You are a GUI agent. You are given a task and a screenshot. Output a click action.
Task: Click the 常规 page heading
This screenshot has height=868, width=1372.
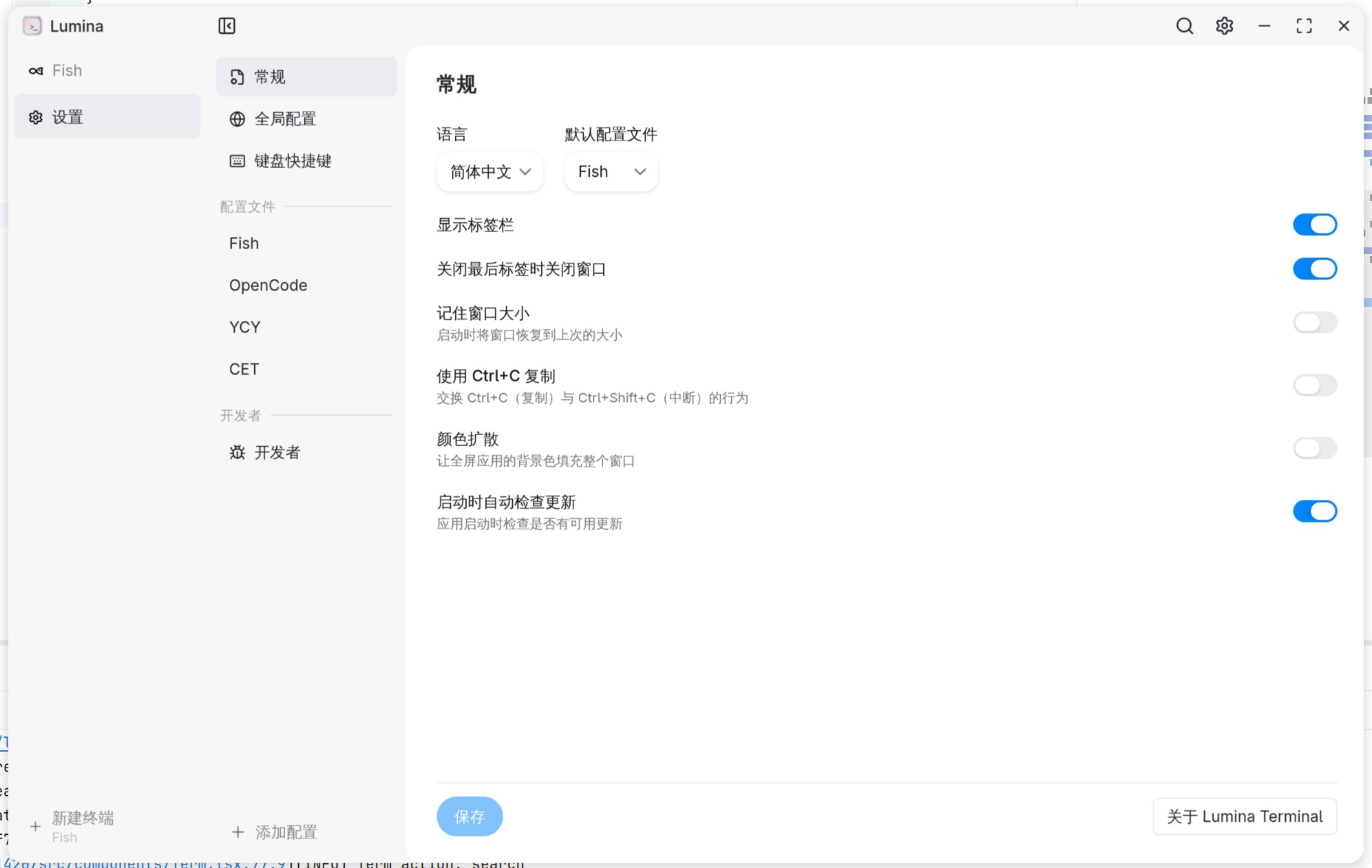456,85
